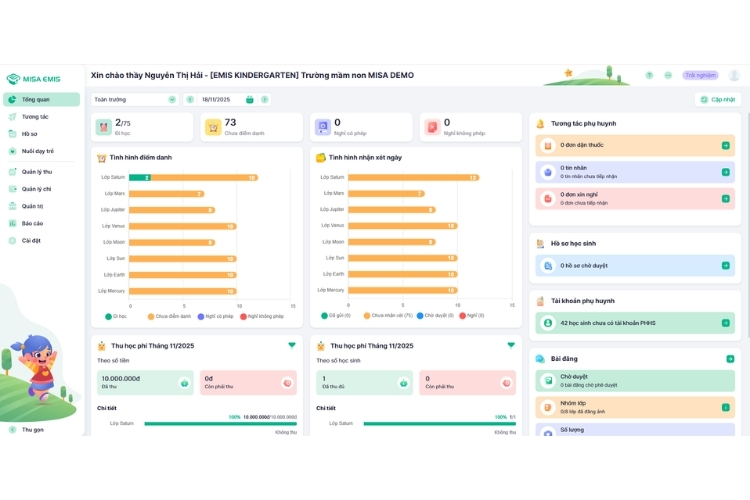Open the more options chat bubble icon
750x500 pixels.
point(667,75)
